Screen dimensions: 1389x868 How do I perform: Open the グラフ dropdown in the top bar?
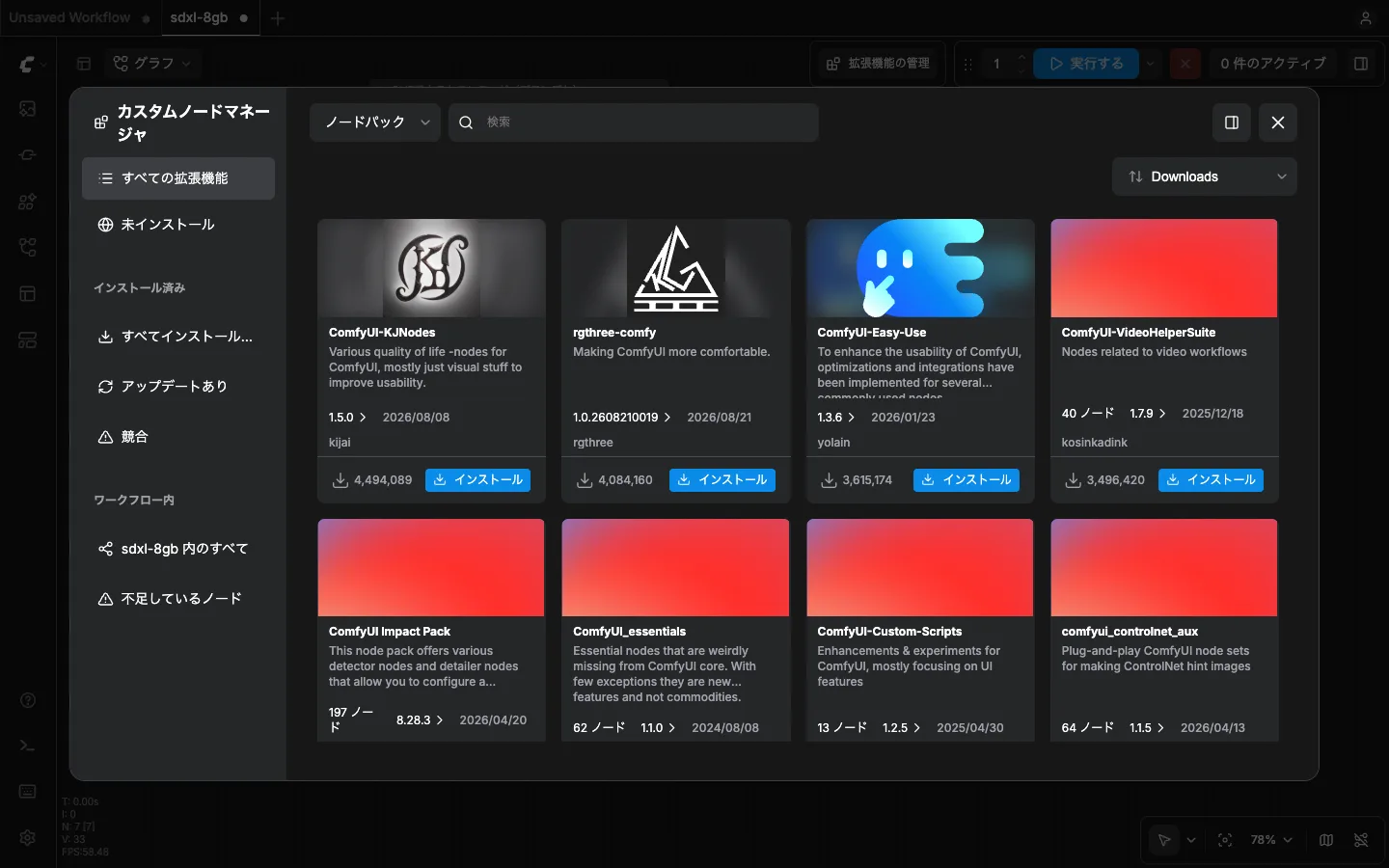coord(152,64)
